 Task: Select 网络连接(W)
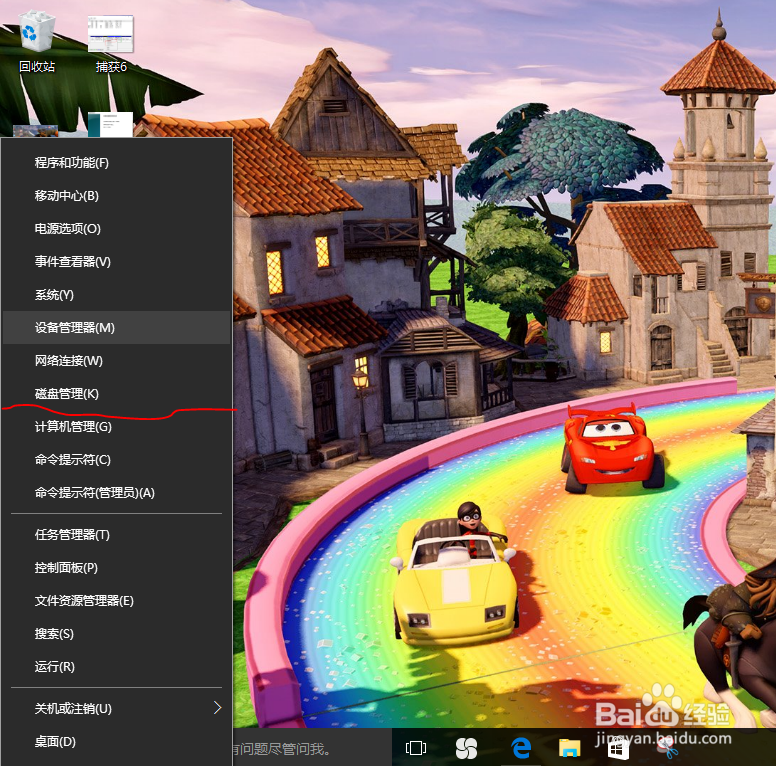[117, 361]
